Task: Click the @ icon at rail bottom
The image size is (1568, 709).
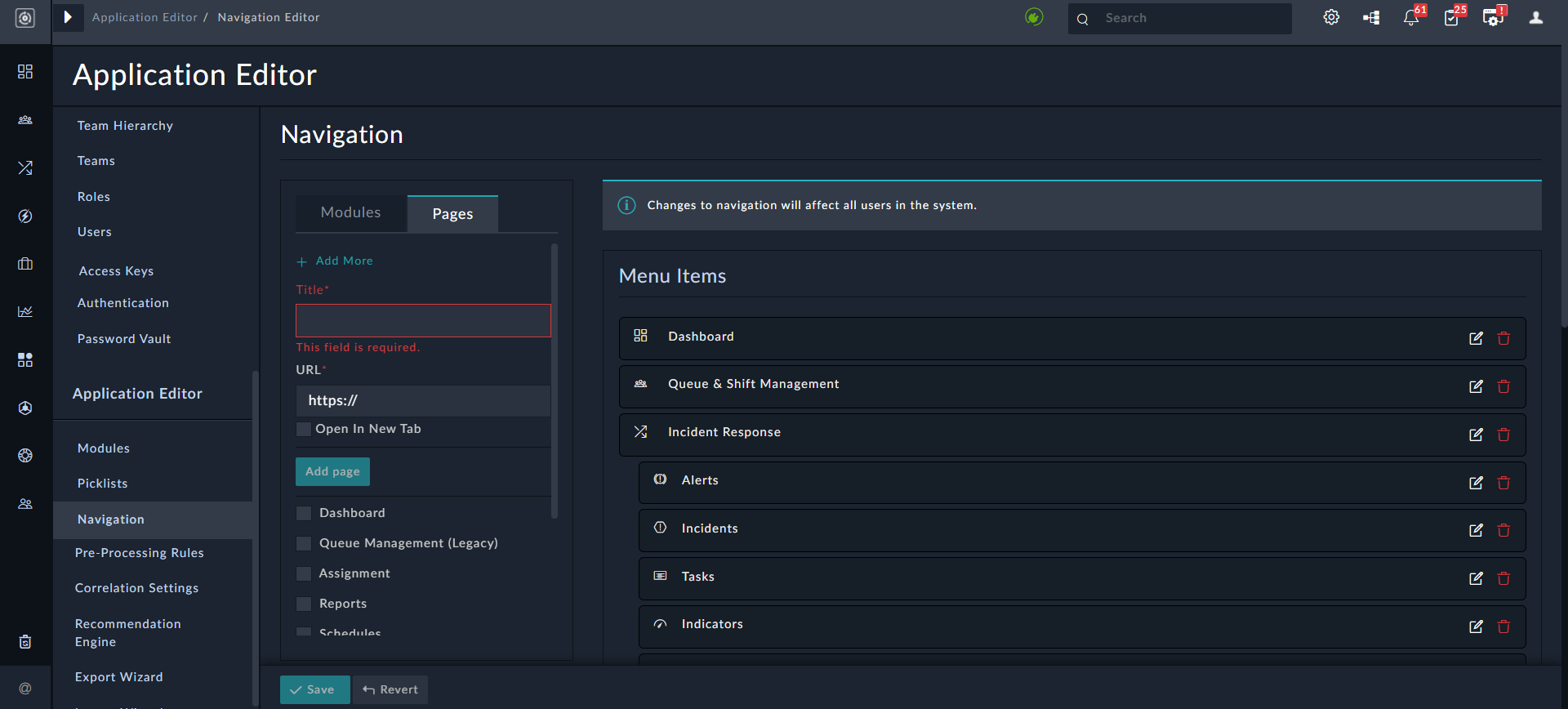Action: [25, 689]
